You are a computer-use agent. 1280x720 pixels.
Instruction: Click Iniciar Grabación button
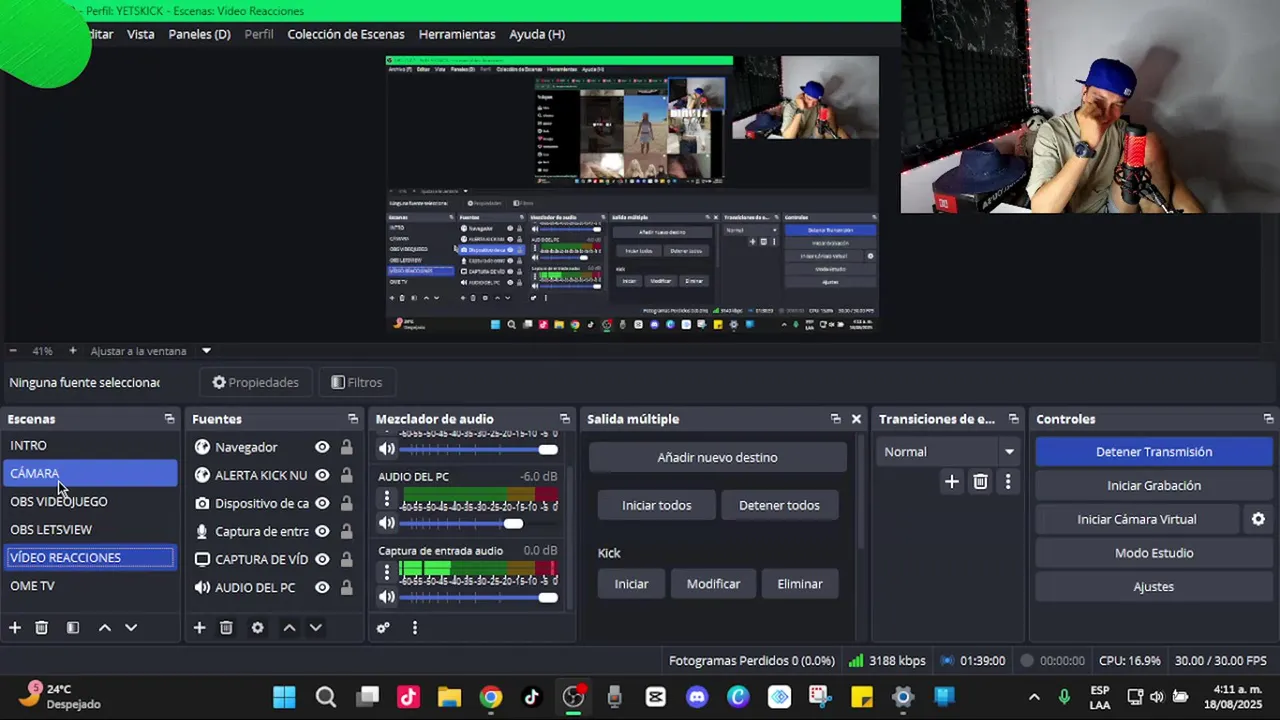tap(1154, 486)
